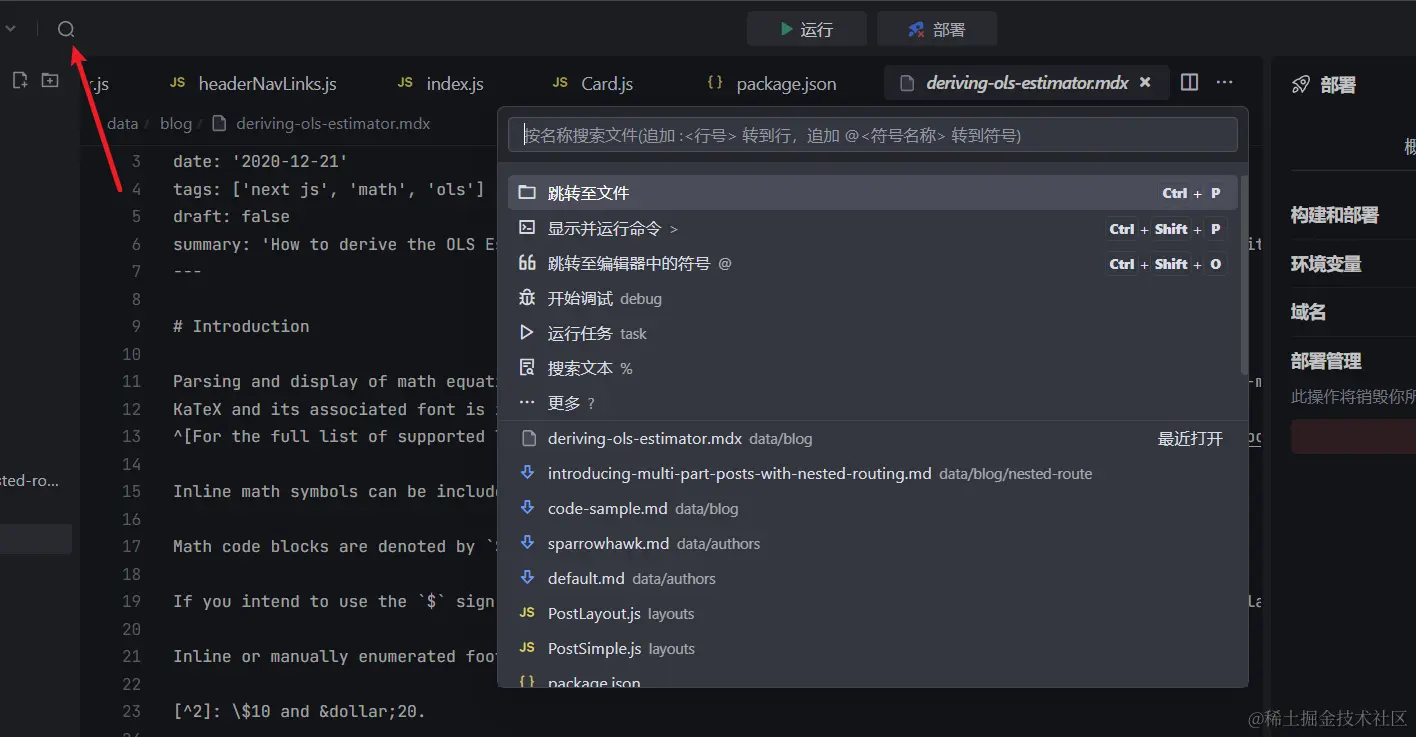Click the play icon beside 运行任务
1416x737 pixels.
tap(527, 333)
